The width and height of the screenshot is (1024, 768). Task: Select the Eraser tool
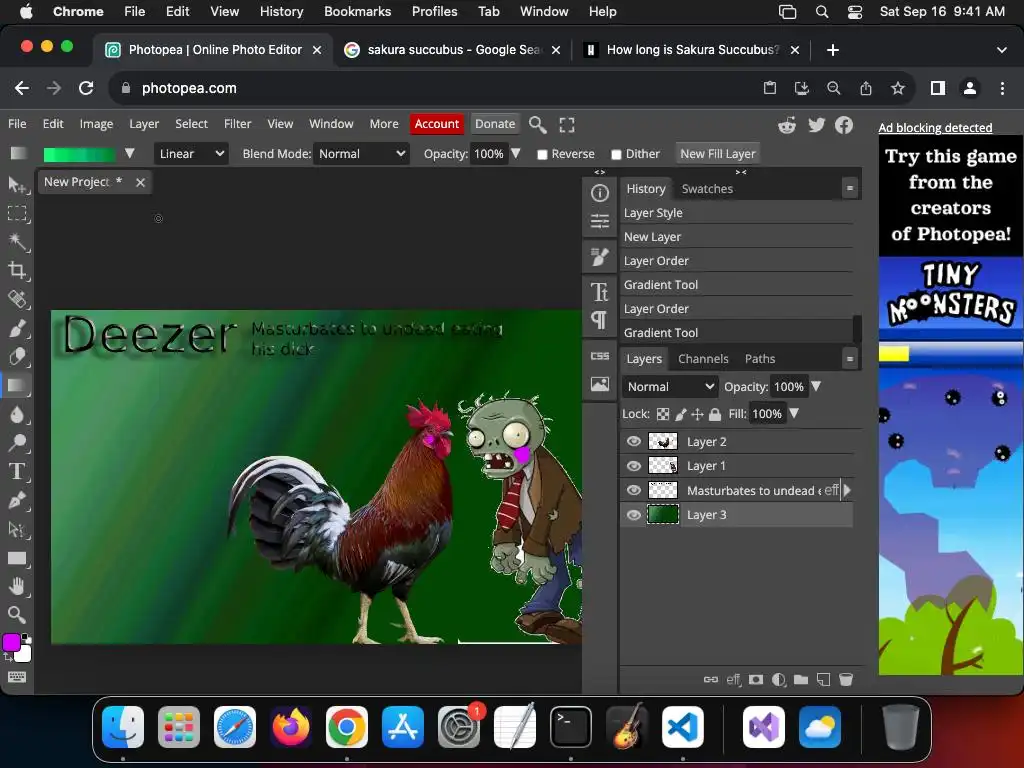tap(17, 357)
